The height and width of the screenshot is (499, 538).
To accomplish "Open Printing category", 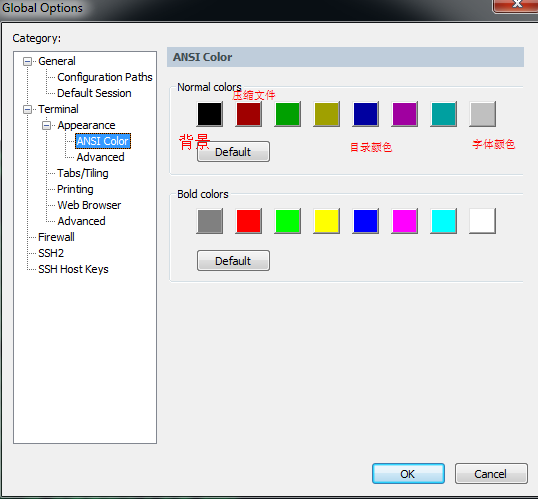I will [75, 189].
